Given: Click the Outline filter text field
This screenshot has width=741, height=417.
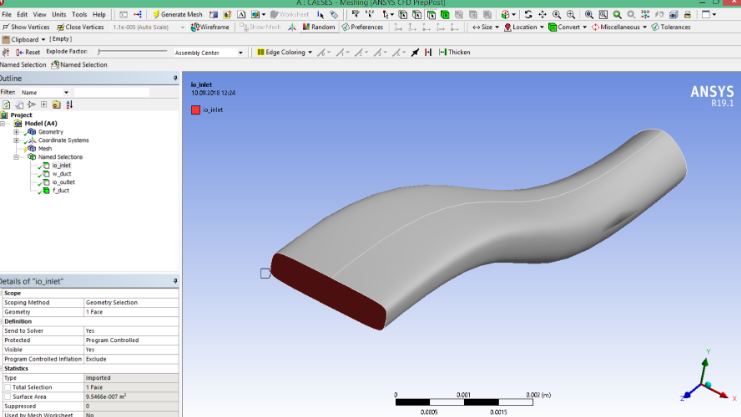Looking at the screenshot, I should pyautogui.click(x=111, y=92).
